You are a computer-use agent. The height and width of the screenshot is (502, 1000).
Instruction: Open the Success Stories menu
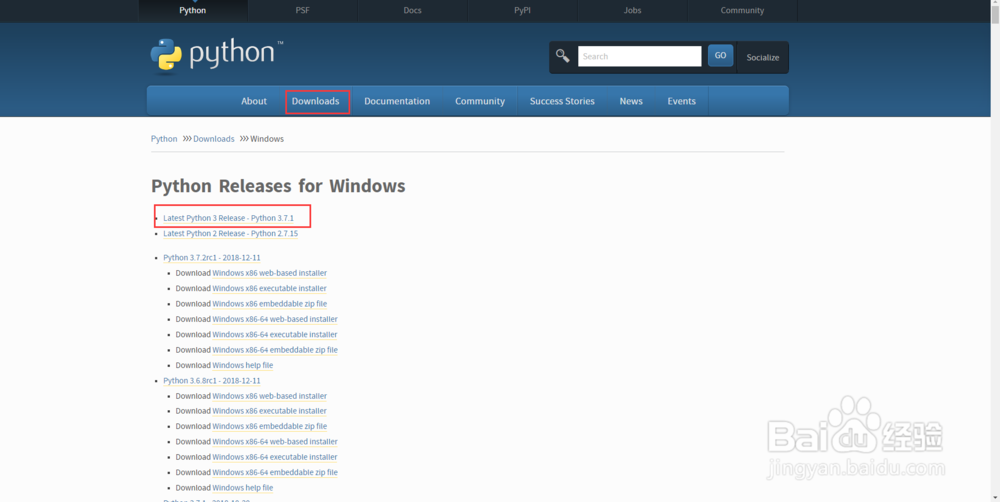pyautogui.click(x=562, y=101)
